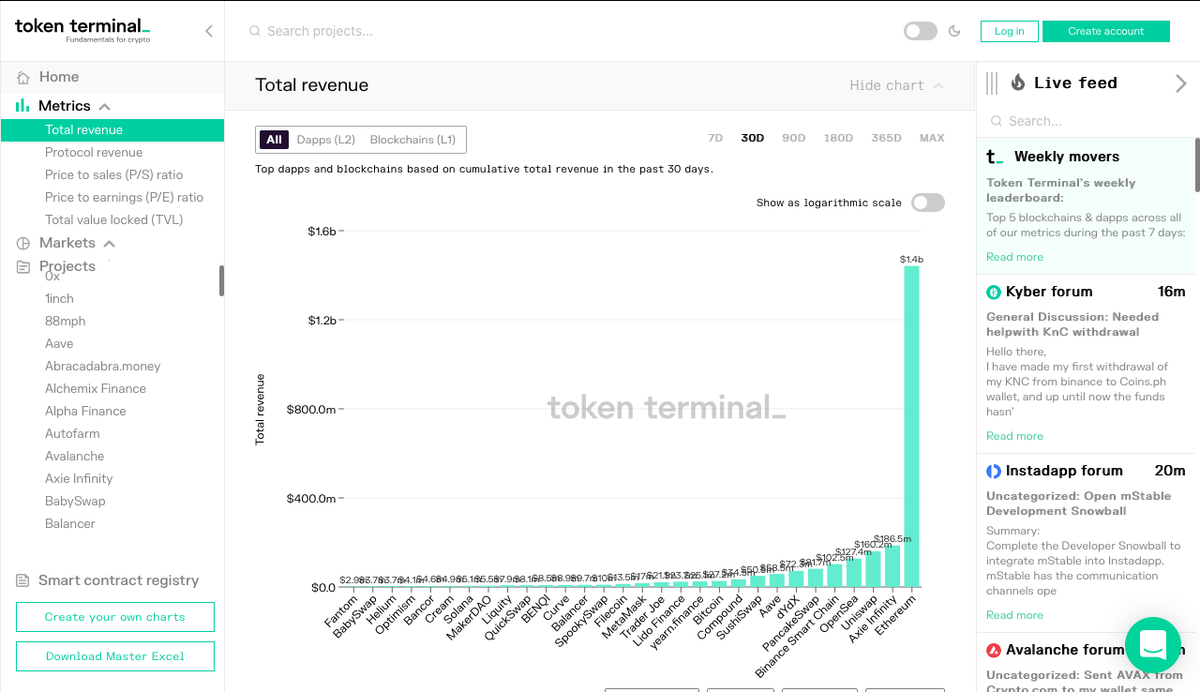This screenshot has width=1200, height=692.
Task: Click the Projects folder icon
Action: [23, 267]
